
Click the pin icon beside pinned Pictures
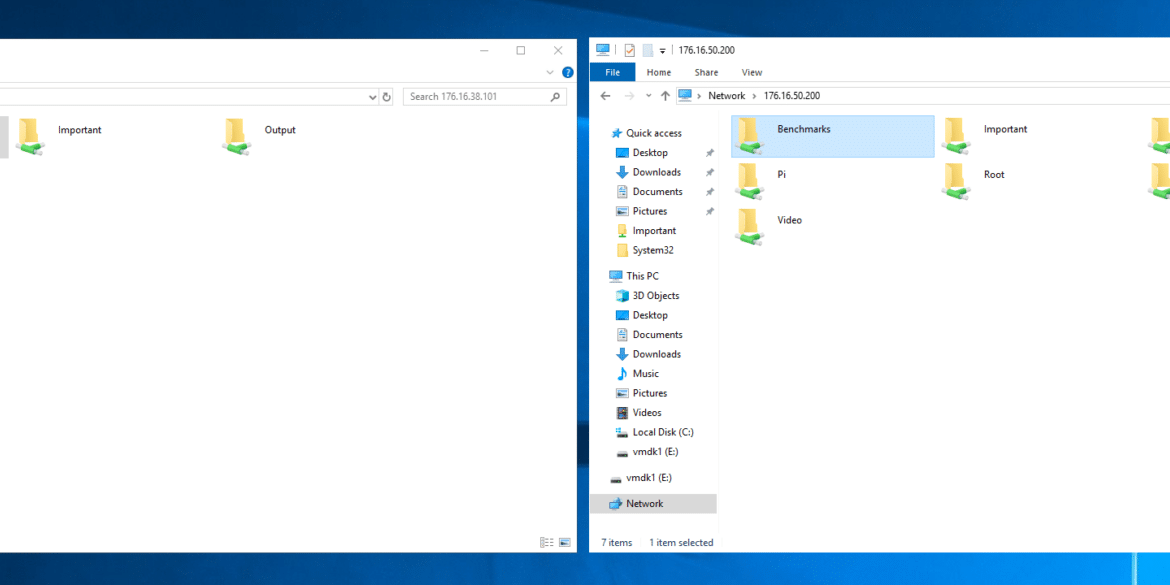click(710, 210)
